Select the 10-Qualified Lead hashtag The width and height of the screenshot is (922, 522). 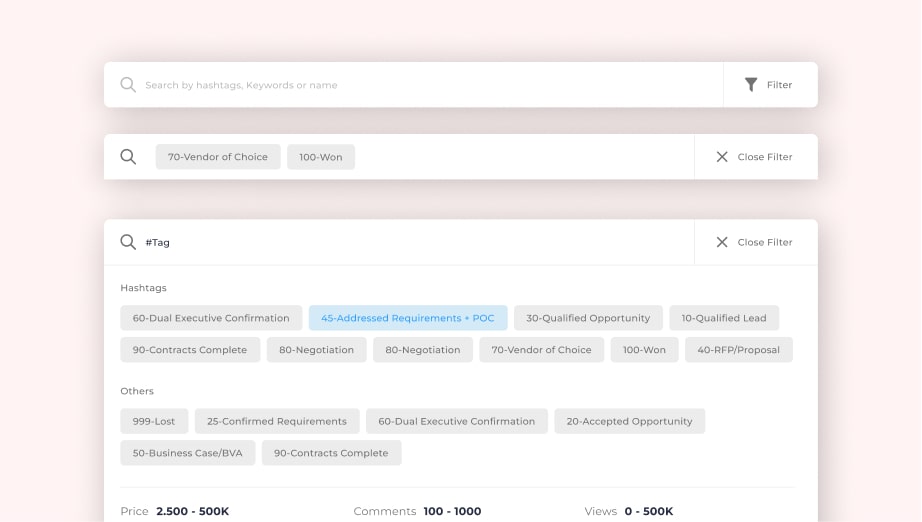724,318
